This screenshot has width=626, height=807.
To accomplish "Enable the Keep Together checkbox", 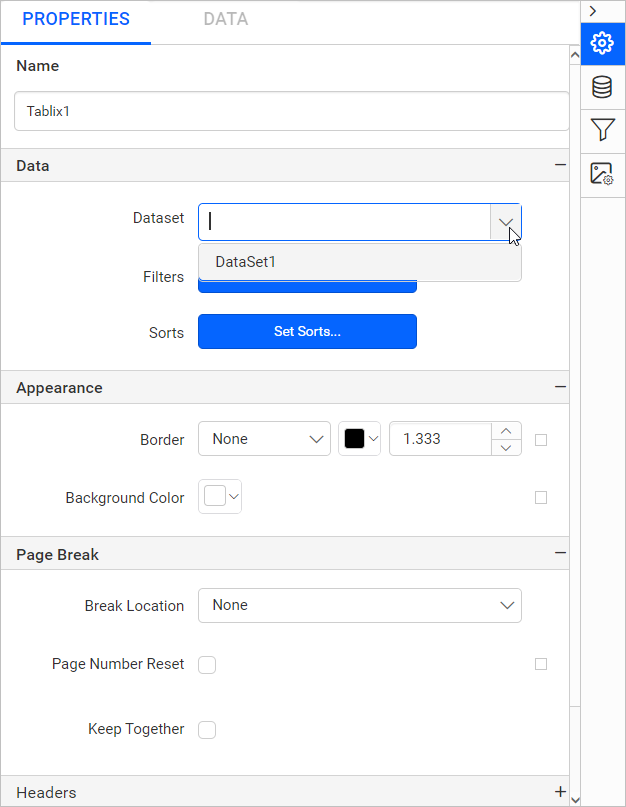I will [207, 729].
